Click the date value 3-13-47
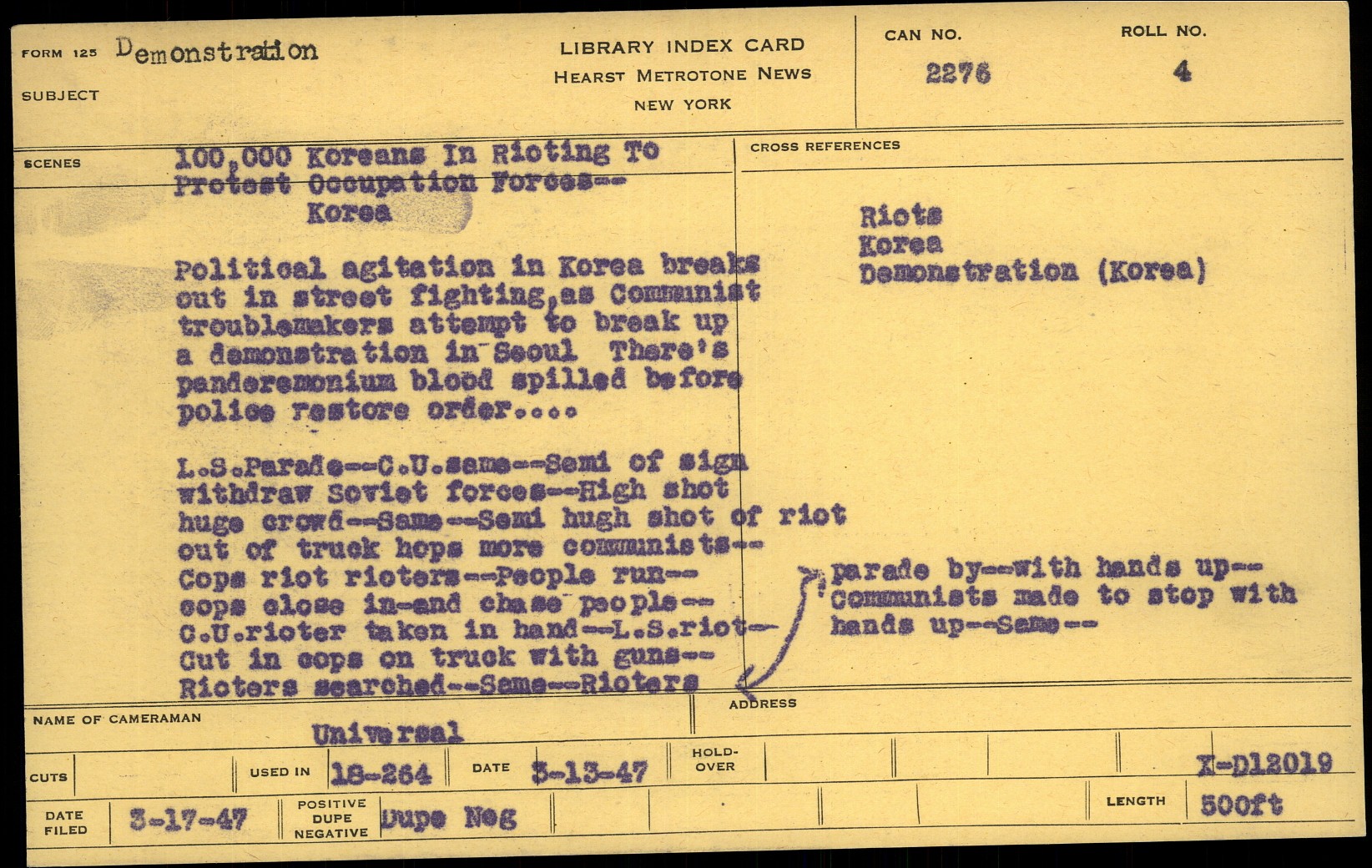This screenshot has width=1372, height=868. (x=590, y=772)
